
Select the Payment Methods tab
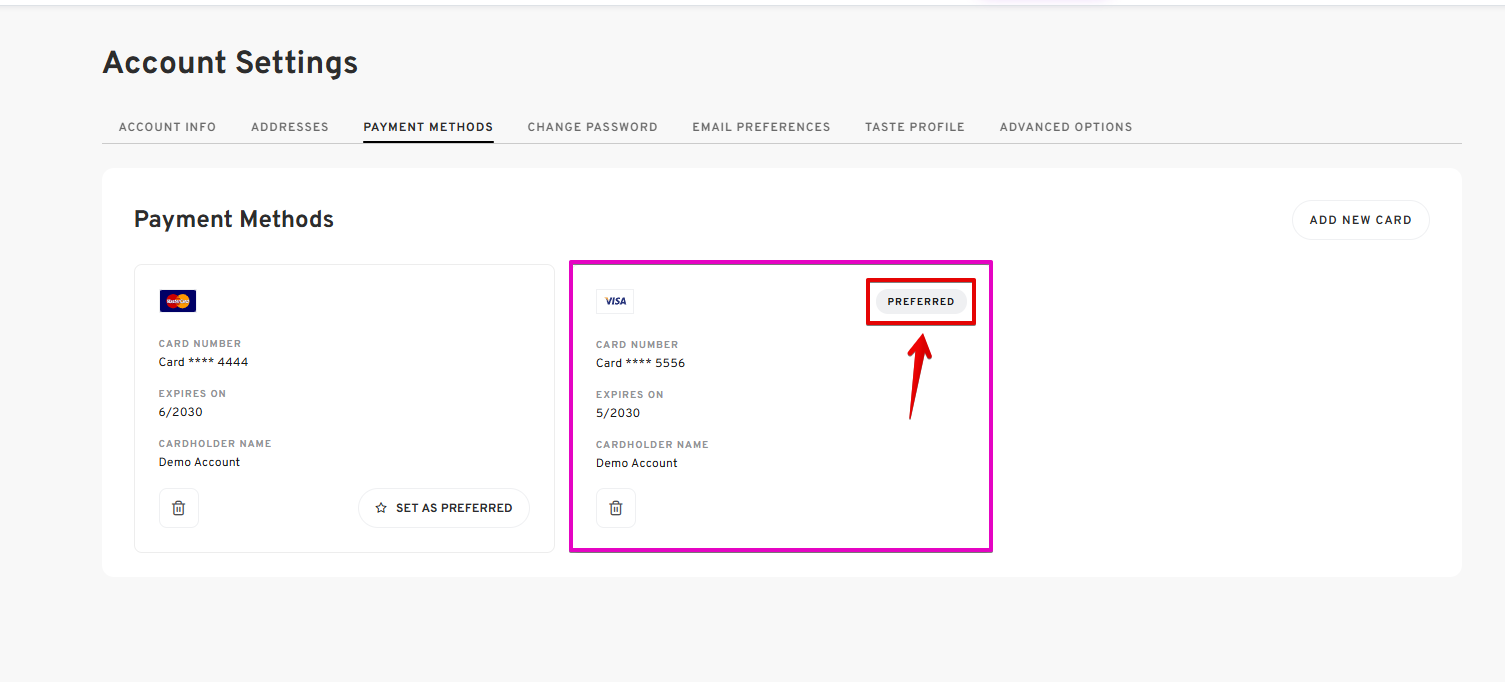tap(428, 127)
